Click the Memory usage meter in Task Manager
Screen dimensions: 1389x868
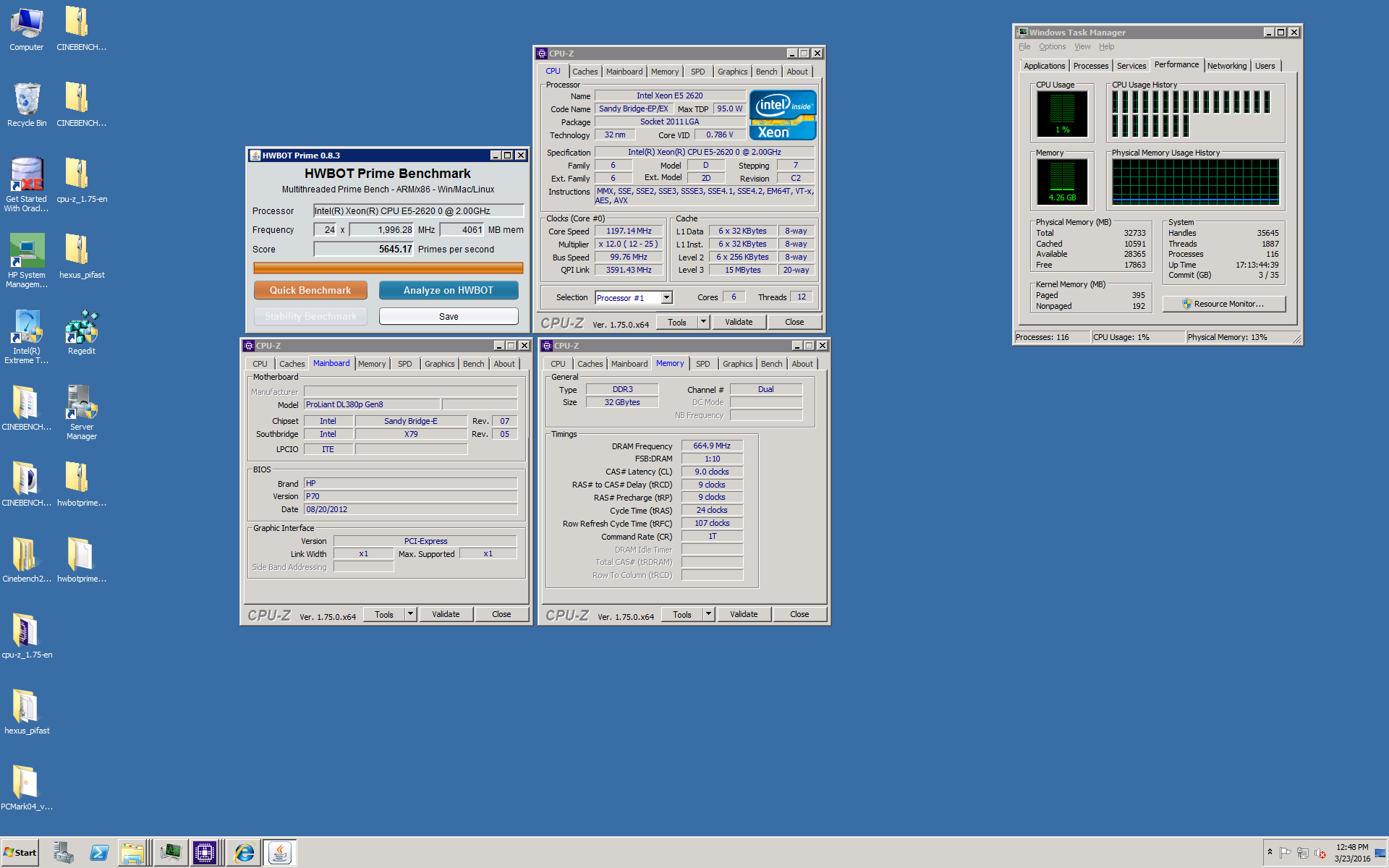[1061, 182]
